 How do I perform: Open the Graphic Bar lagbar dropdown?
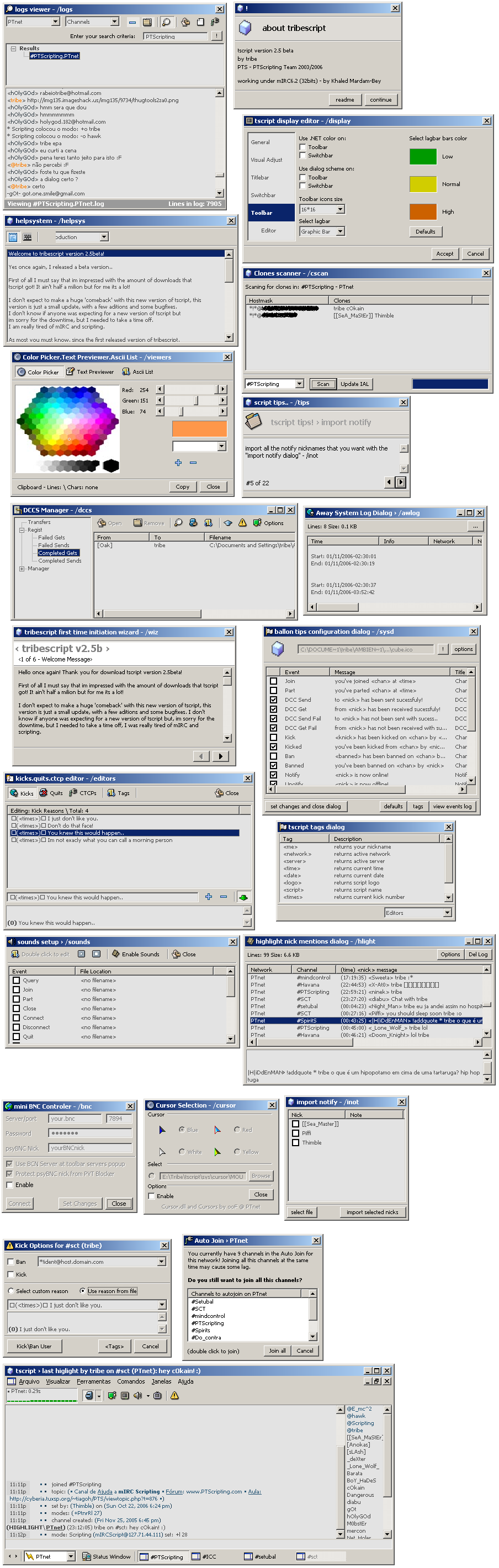click(340, 231)
